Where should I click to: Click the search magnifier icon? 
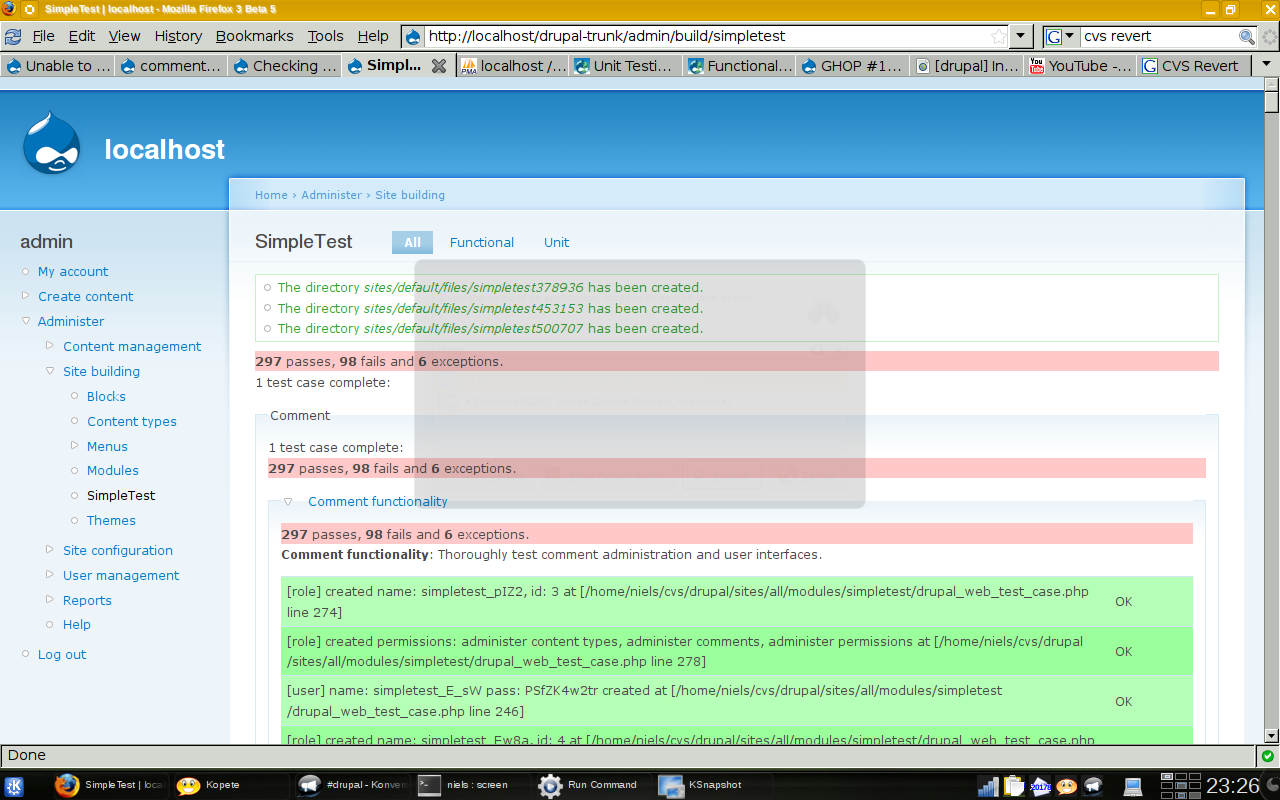tap(1247, 36)
